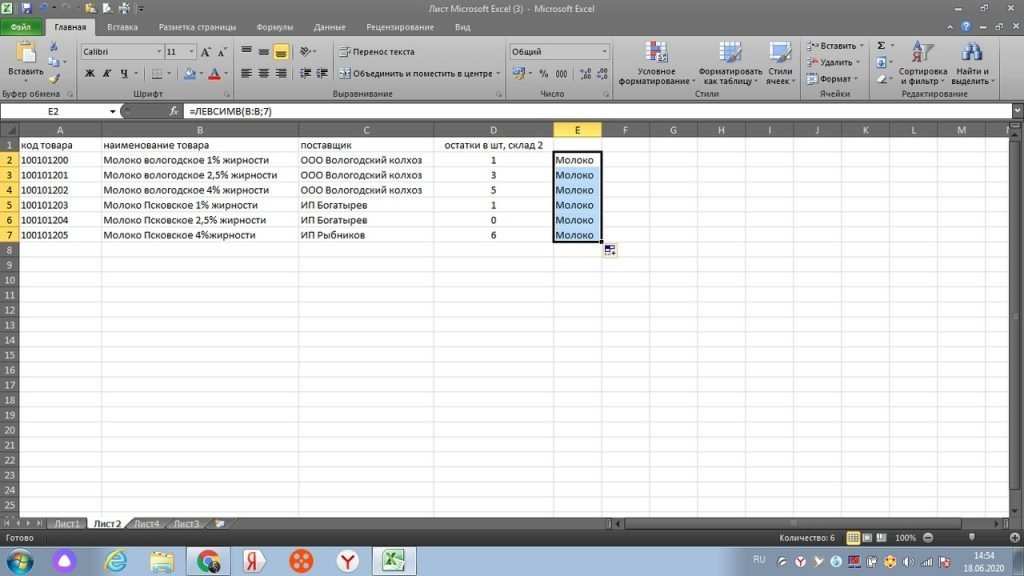Toggle bottom vertical alignment button

point(281,52)
